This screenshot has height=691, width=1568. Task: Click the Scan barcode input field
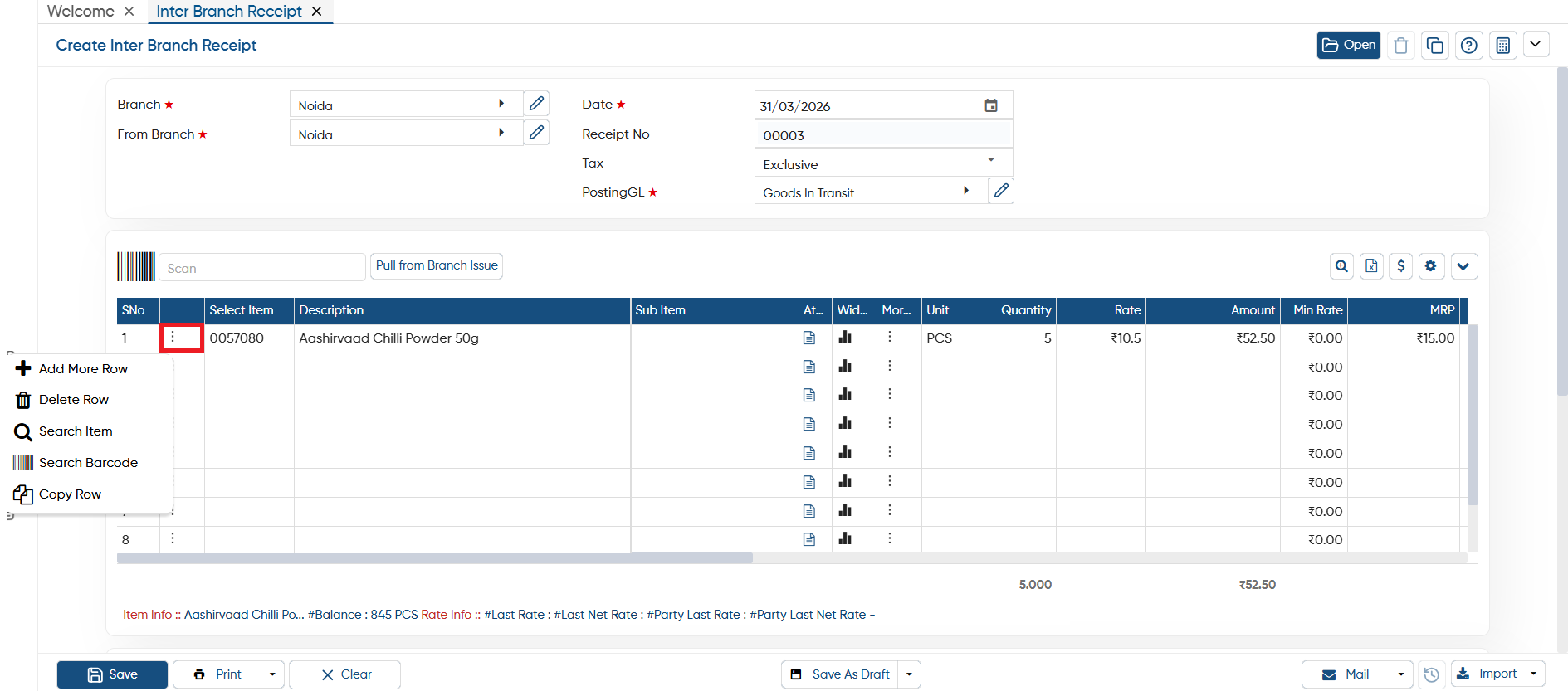261,267
